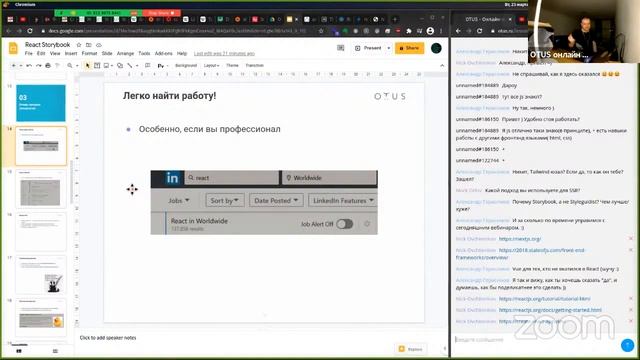Select the Text box tool
The width and height of the screenshot is (640, 360).
point(97,65)
